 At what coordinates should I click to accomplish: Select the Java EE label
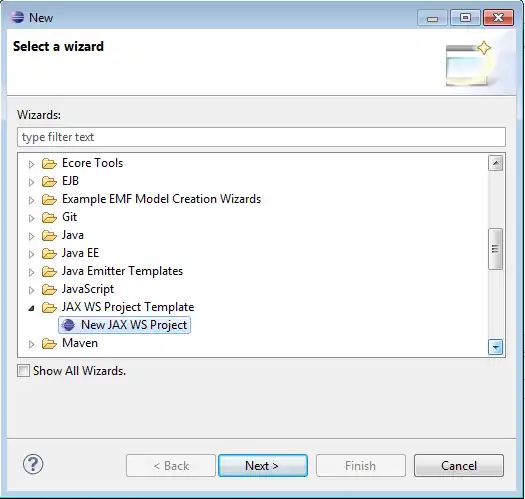pos(80,253)
